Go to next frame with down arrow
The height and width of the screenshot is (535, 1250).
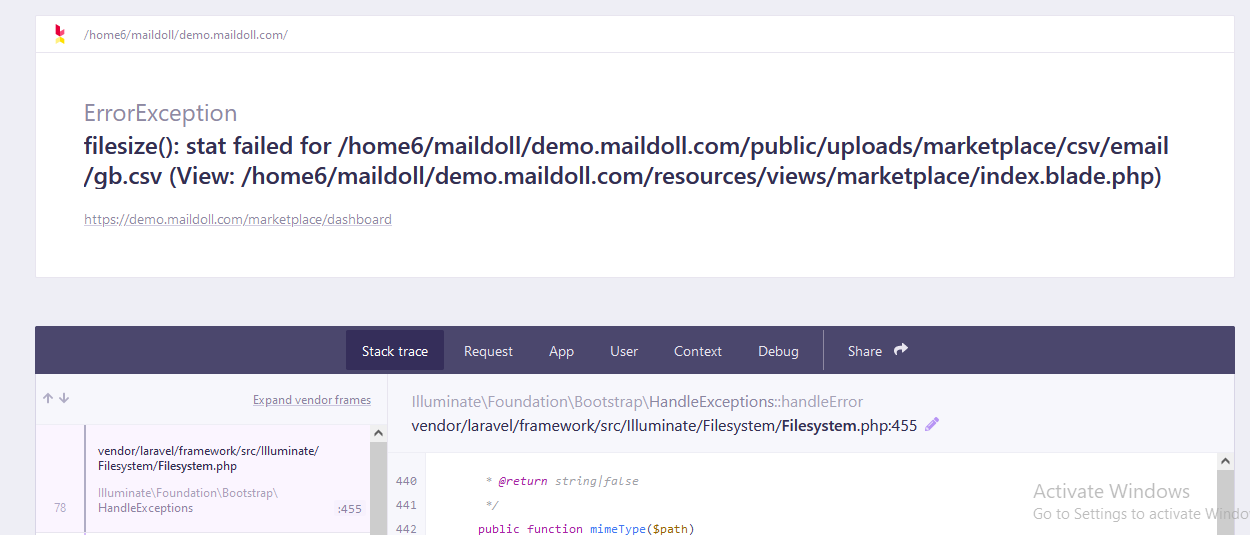pyautogui.click(x=64, y=398)
